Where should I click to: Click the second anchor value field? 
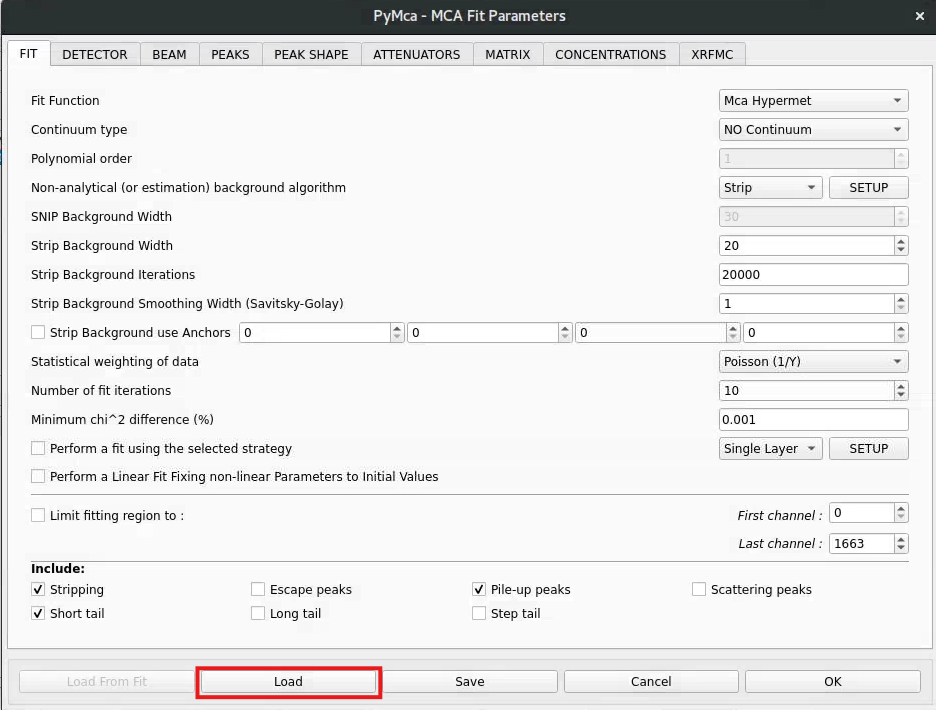483,333
